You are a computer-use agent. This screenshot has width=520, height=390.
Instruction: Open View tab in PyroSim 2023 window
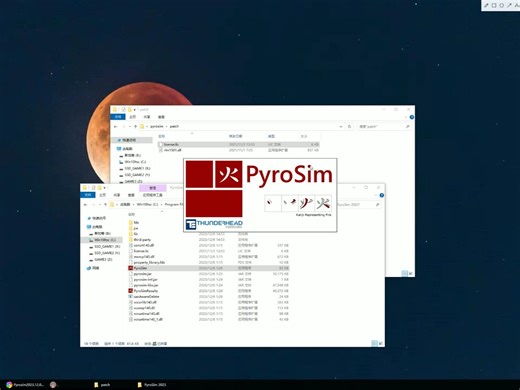[131, 195]
